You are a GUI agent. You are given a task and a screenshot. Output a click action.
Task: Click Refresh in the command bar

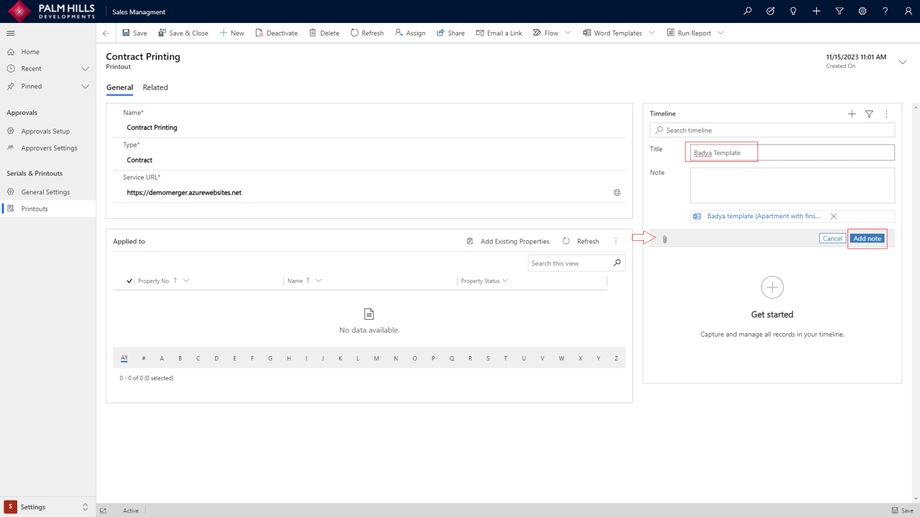[367, 33]
